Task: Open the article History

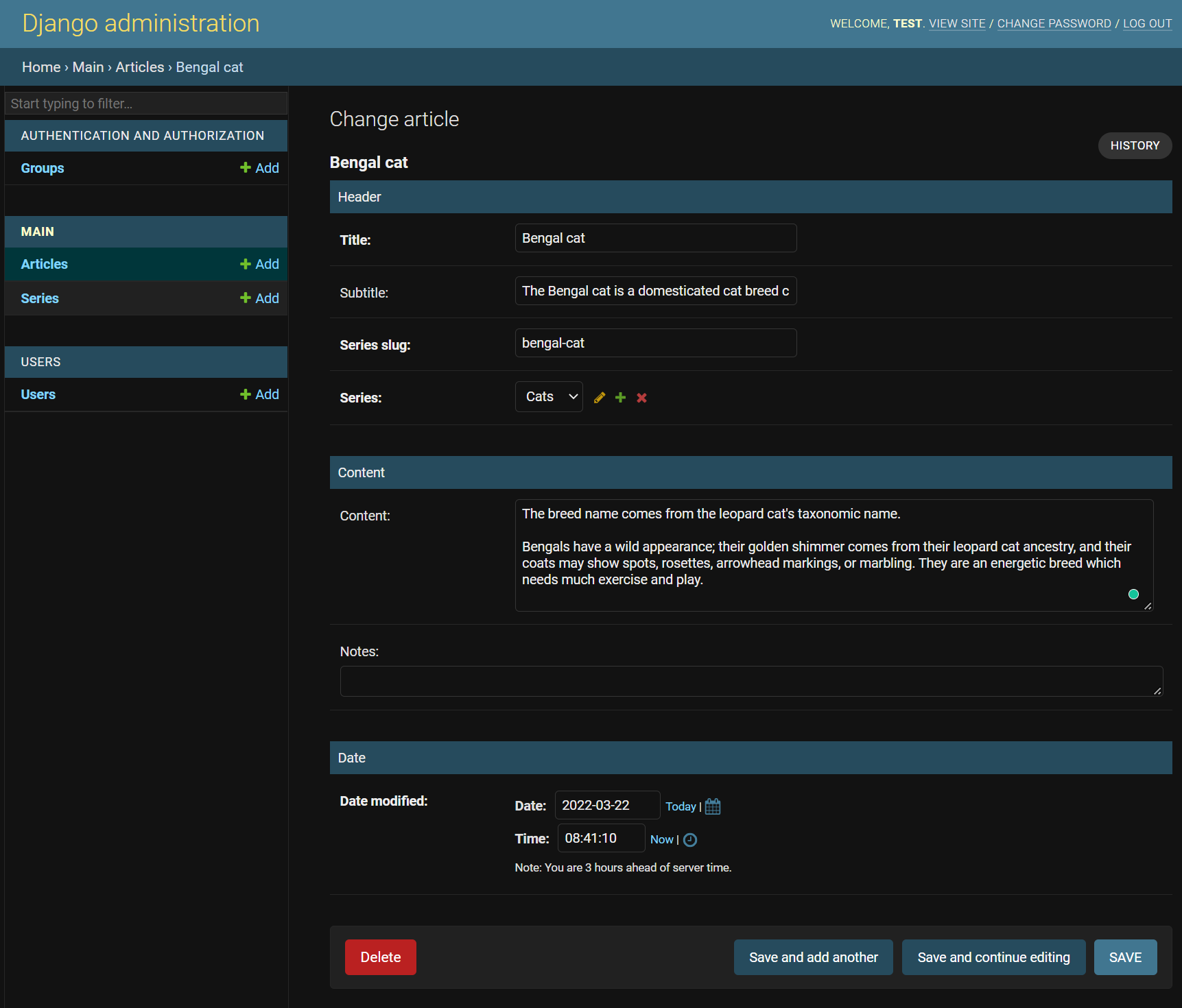Action: tap(1135, 145)
